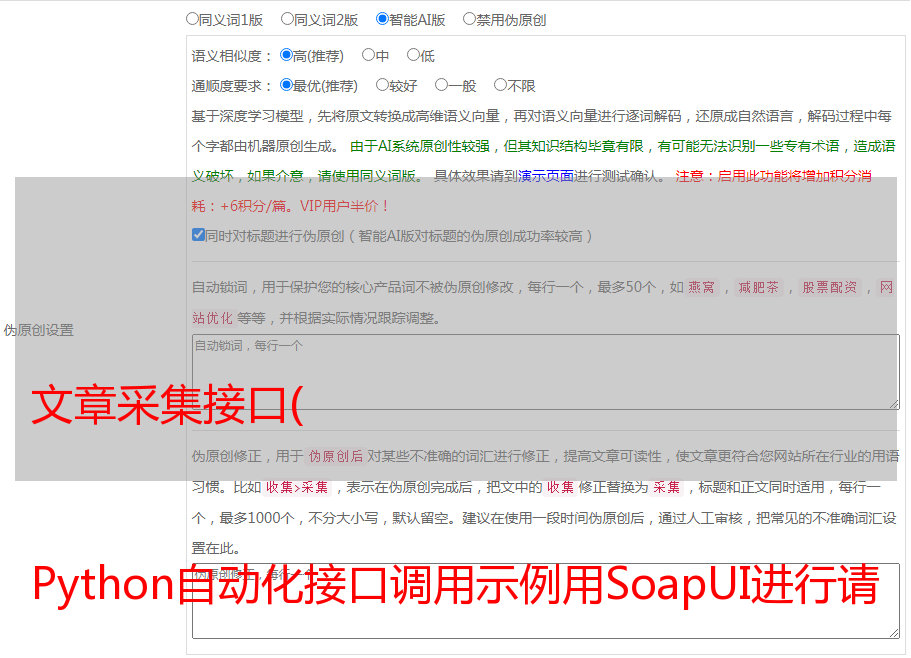911x658 pixels.
Task: Set 通顺度要求 to 较好
Action: click(382, 85)
